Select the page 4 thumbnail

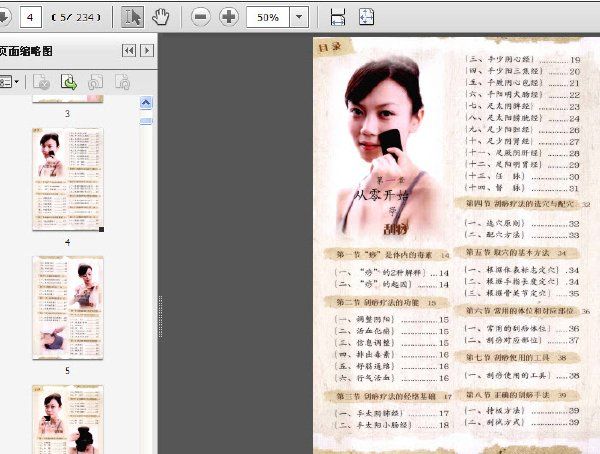pos(68,179)
